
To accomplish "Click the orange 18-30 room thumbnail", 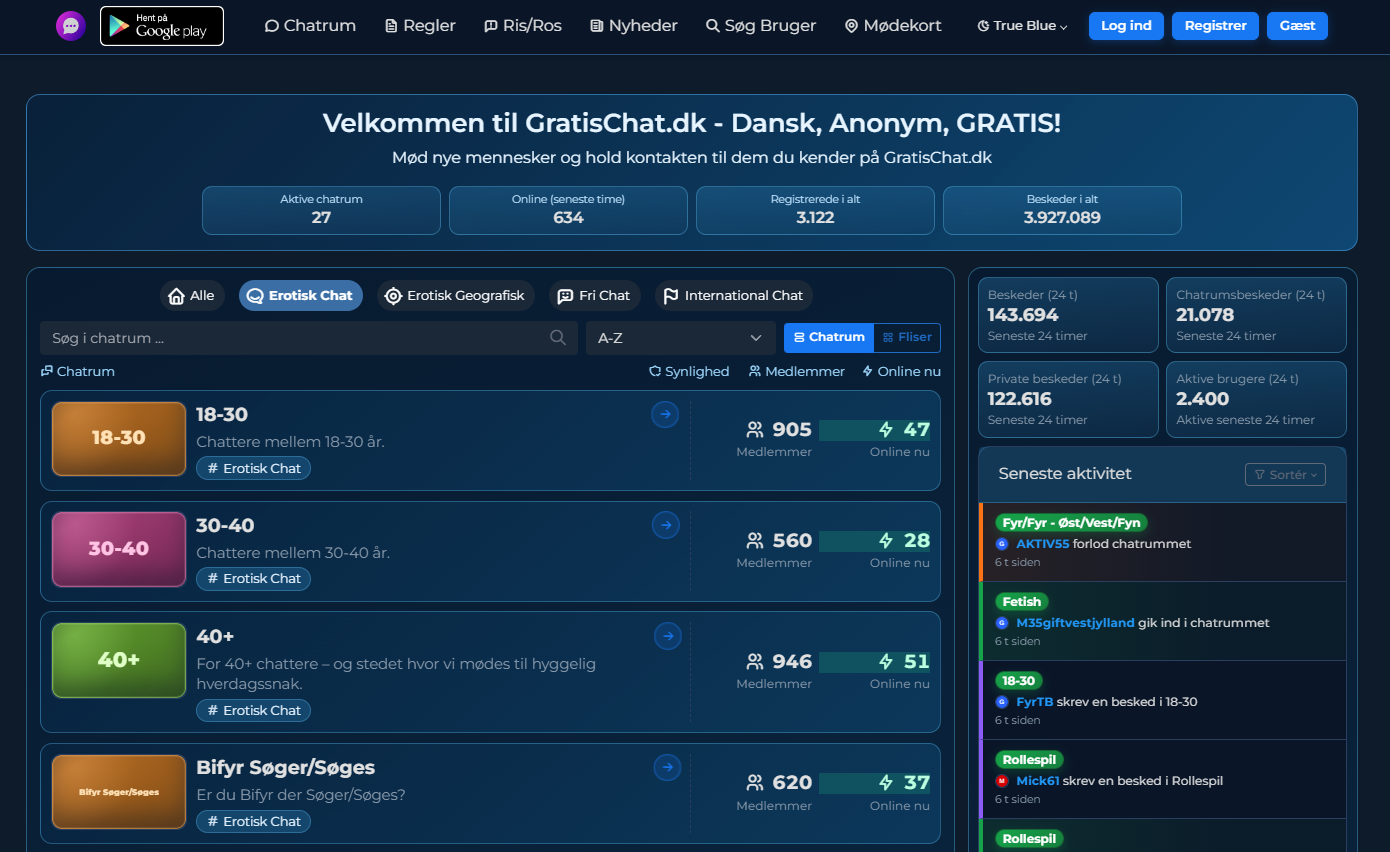I will (x=119, y=438).
